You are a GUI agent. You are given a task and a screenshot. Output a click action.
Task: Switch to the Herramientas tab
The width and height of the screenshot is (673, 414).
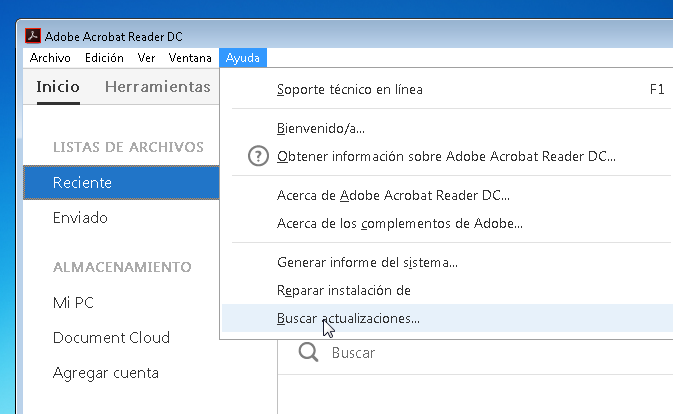[x=157, y=87]
